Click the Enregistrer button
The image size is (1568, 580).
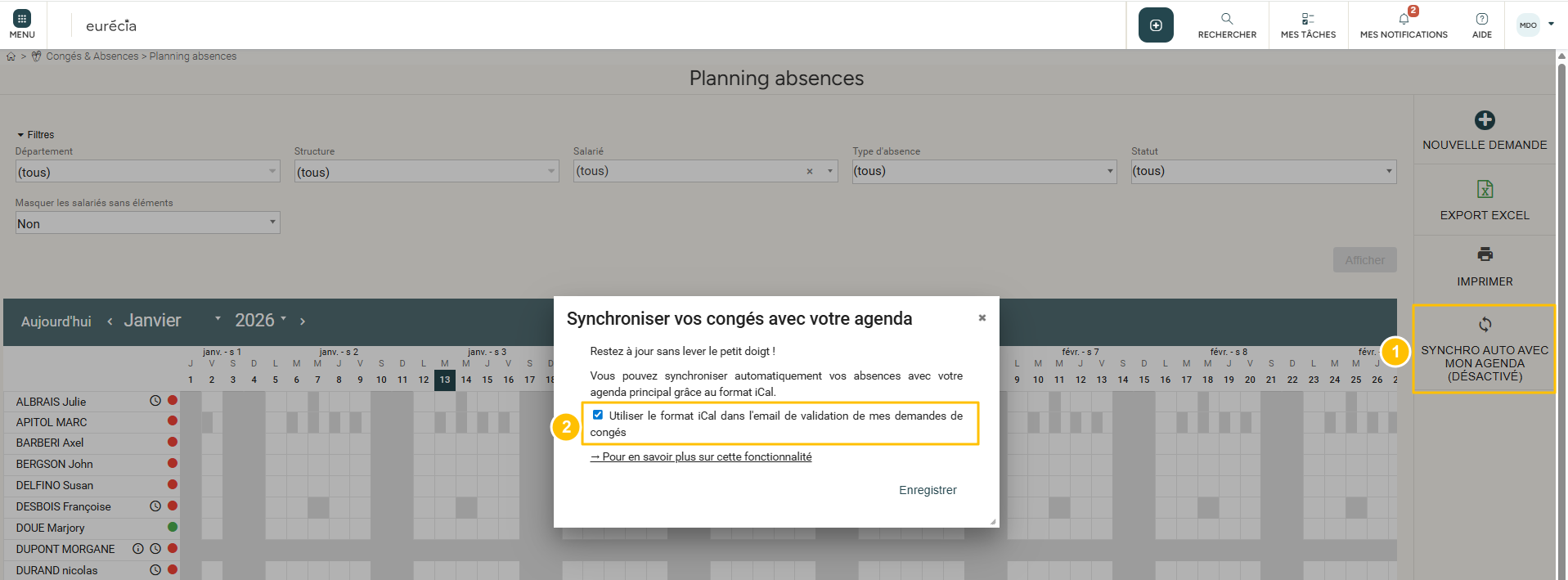(927, 490)
